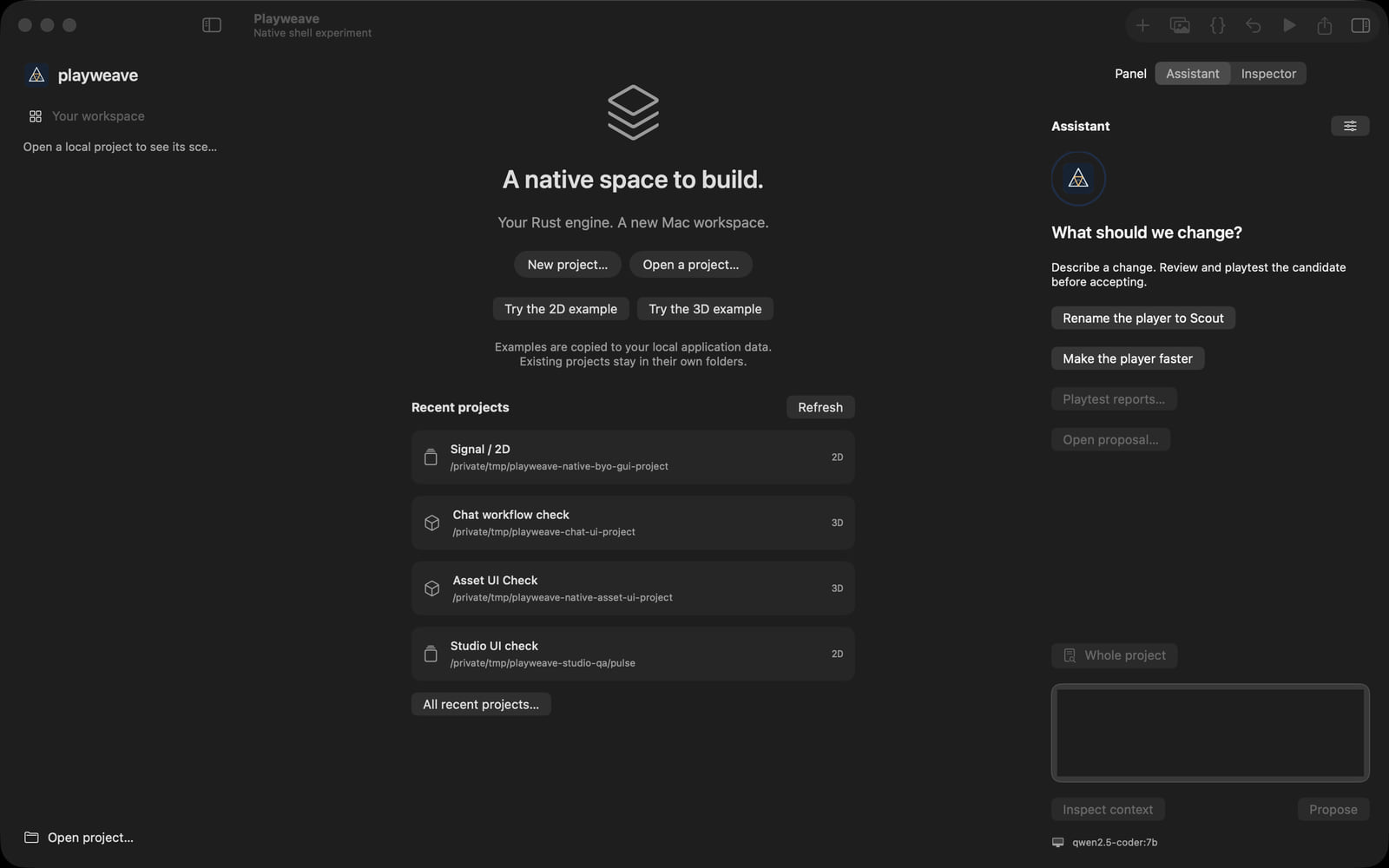This screenshot has height=868, width=1389.
Task: Click the Propose button
Action: click(1333, 809)
